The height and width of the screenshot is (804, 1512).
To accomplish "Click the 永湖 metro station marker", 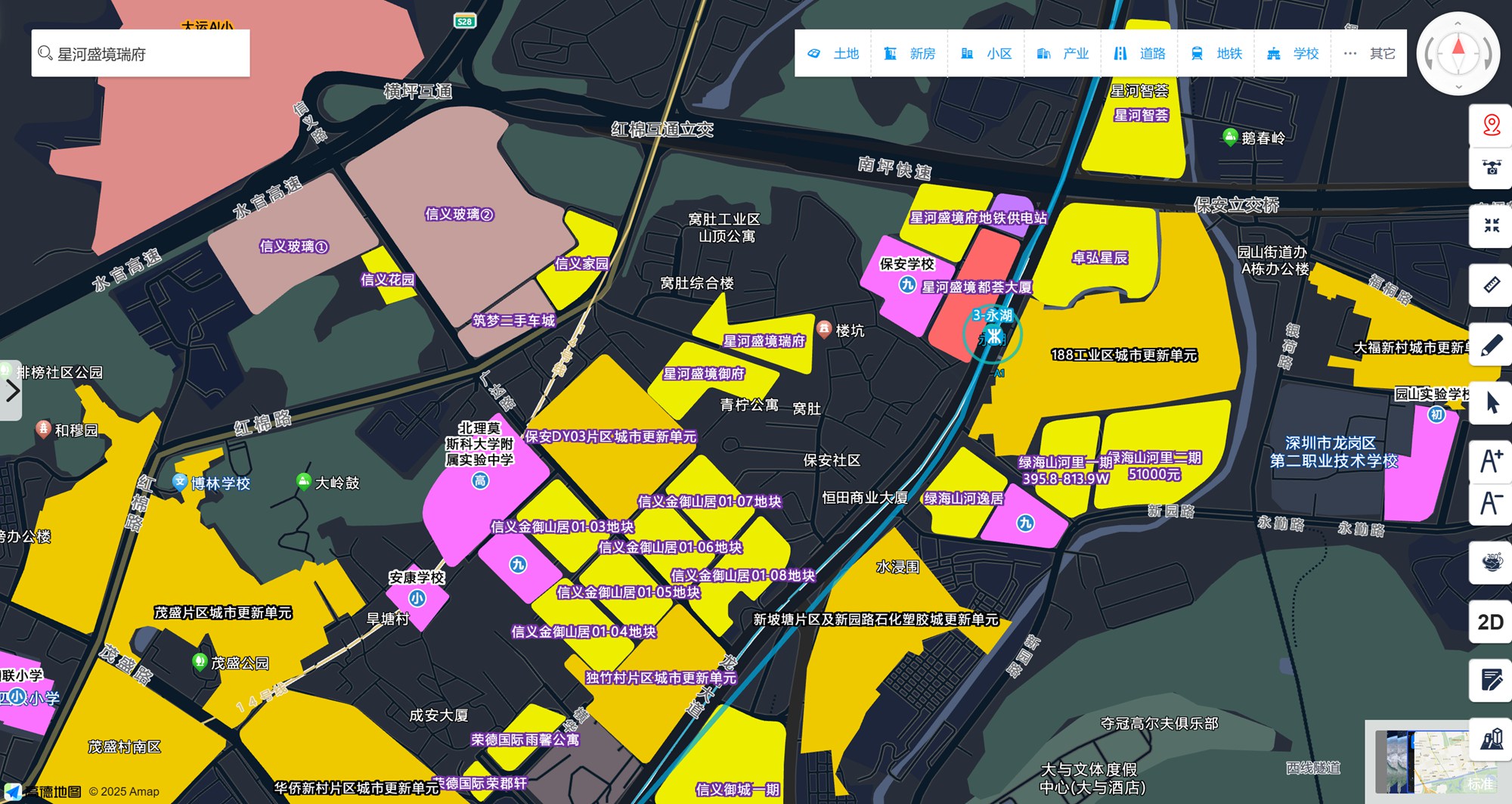I will click(x=993, y=335).
